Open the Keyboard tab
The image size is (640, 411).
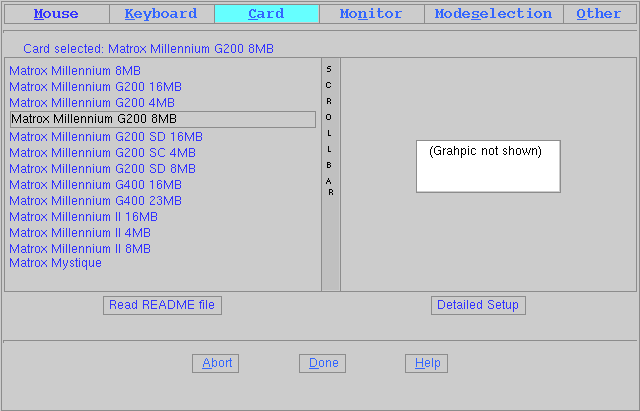coord(161,14)
